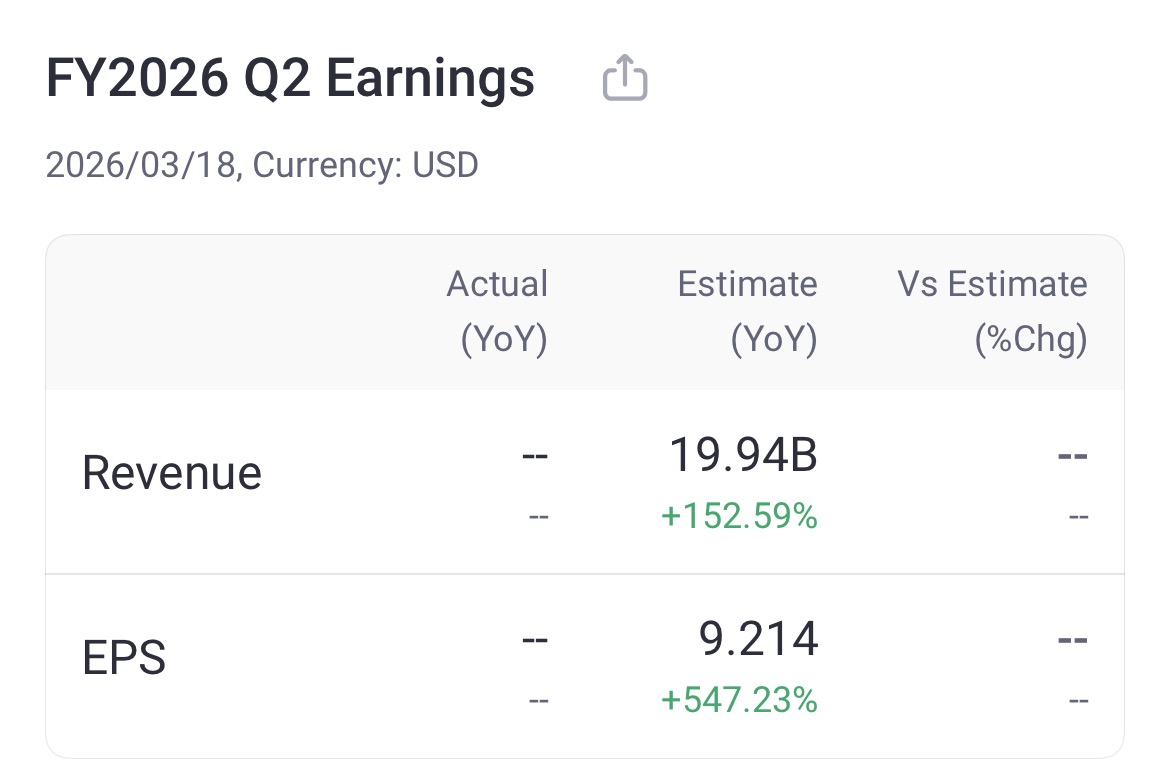Click the large Revenue Actual placeholder dash
Screen dimensions: 1170x784
535,456
